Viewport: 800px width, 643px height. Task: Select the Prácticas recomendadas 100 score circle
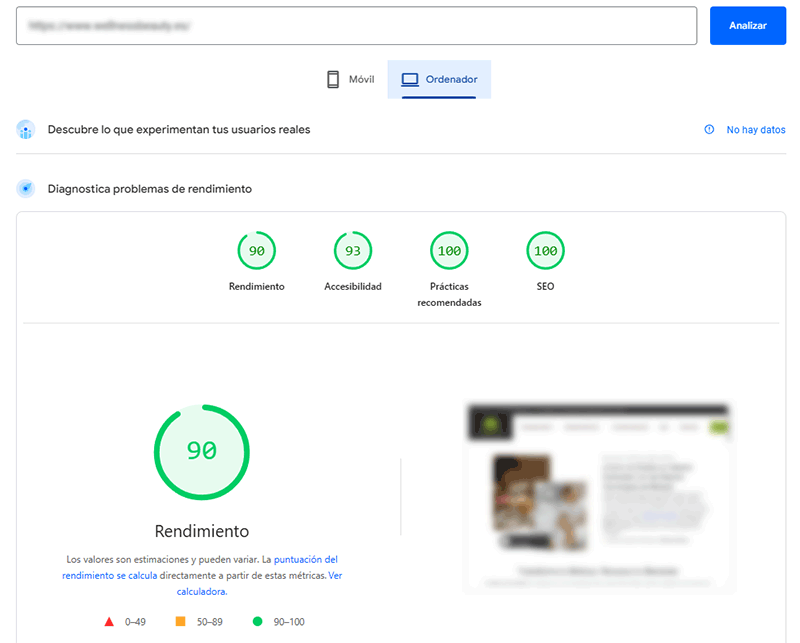tap(448, 250)
